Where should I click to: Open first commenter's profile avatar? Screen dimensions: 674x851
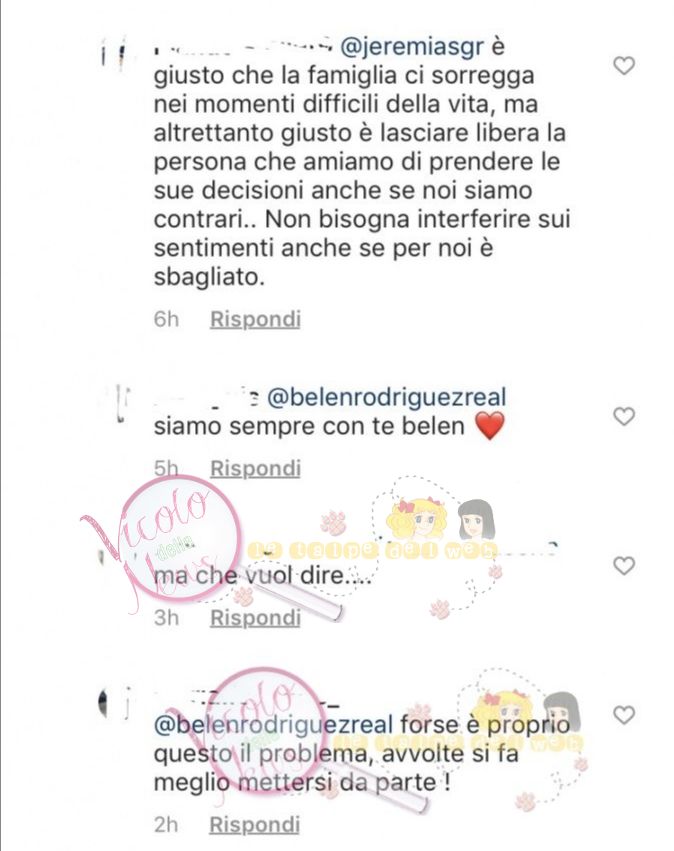tap(112, 56)
